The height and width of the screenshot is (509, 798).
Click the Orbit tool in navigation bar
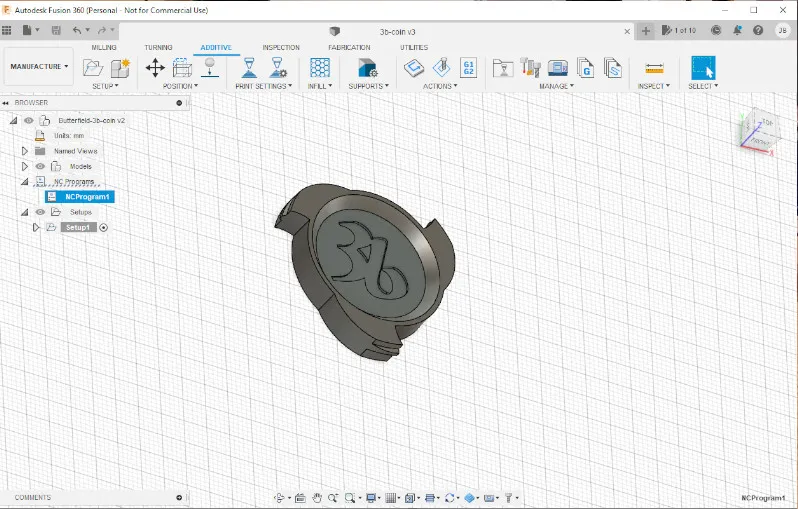click(279, 498)
